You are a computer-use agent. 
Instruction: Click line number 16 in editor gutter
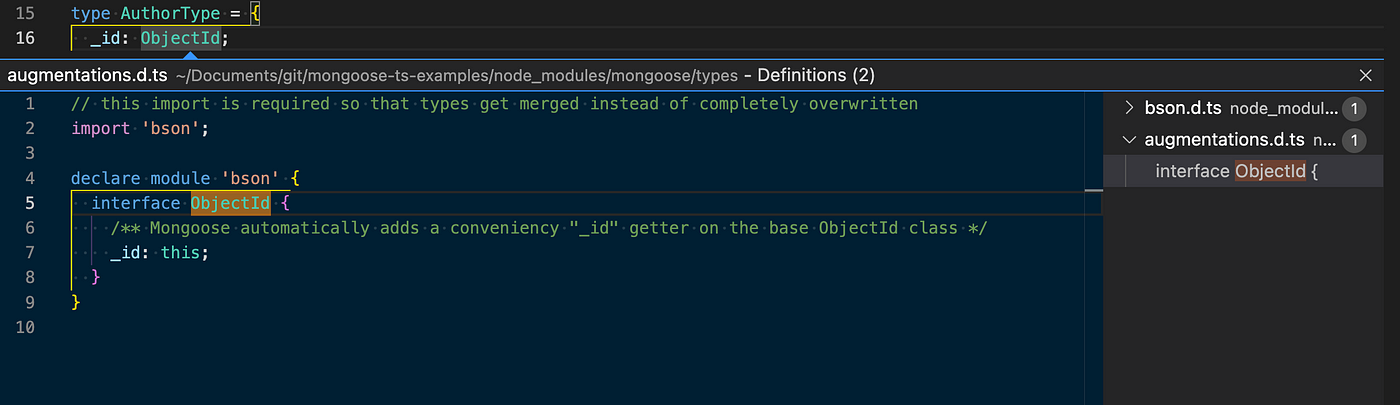tap(26, 39)
